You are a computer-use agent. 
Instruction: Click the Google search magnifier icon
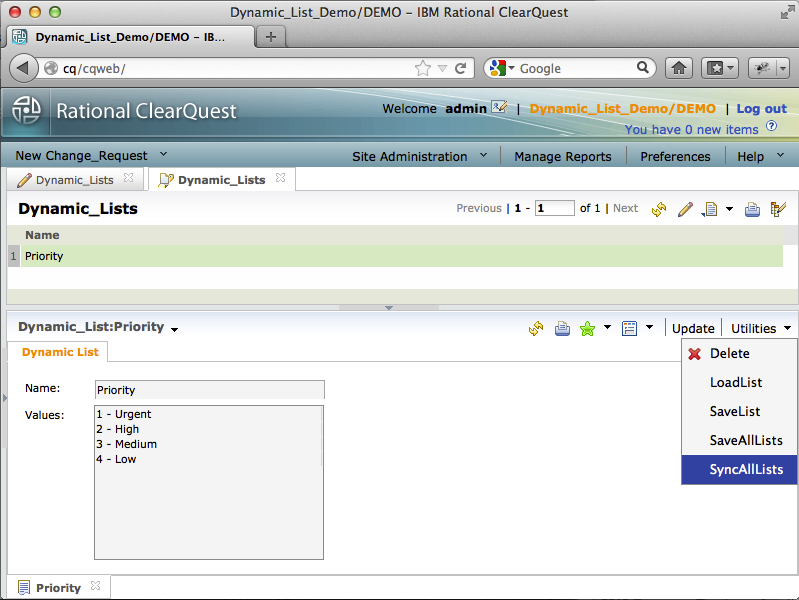[x=643, y=67]
